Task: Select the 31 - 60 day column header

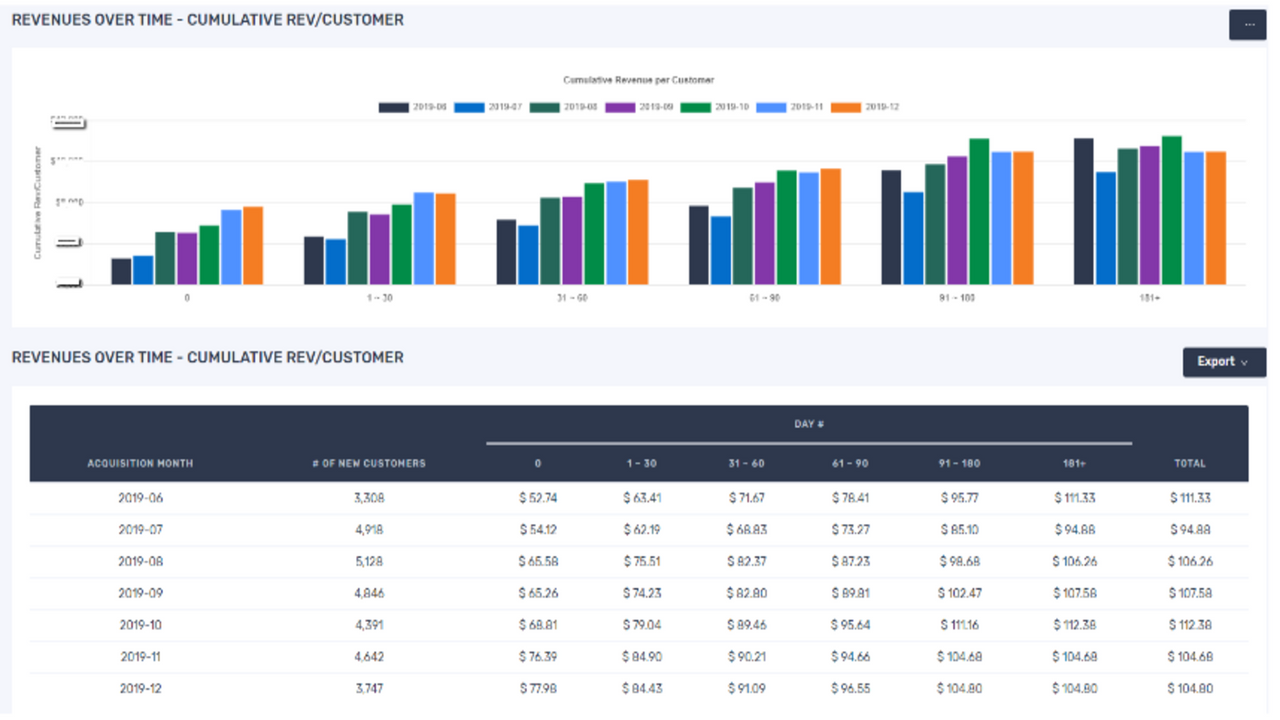Action: (x=746, y=464)
